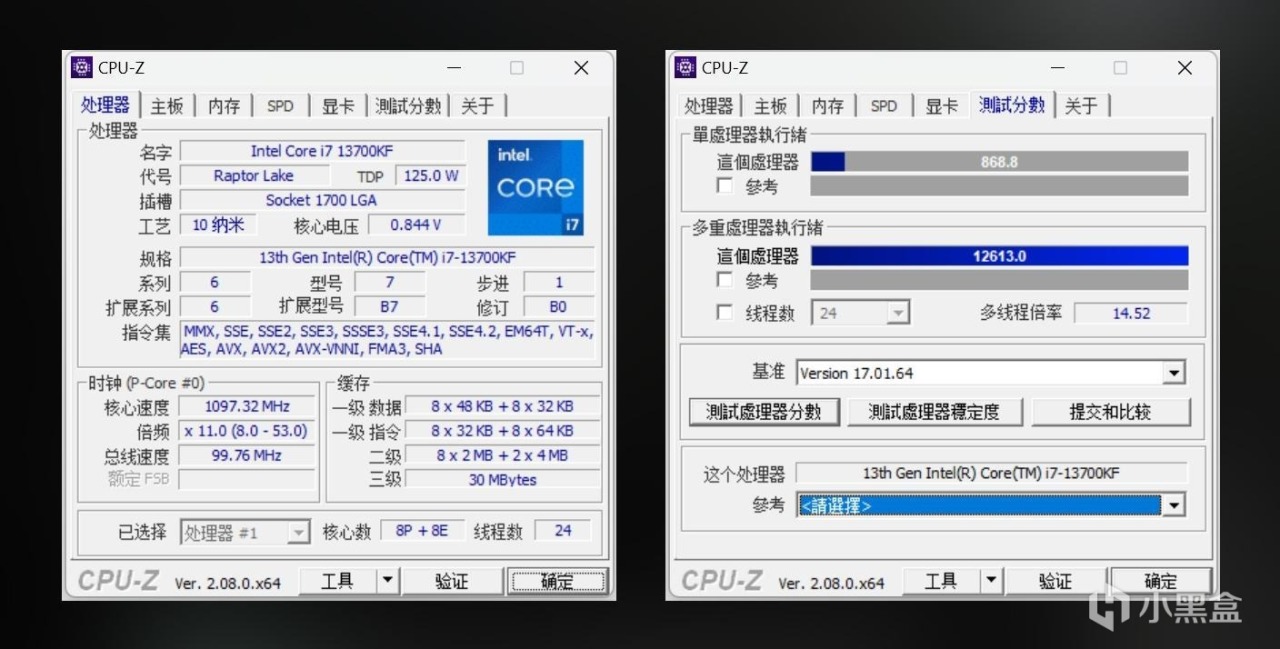Click 核心数 value 8P + 8E
The height and width of the screenshot is (649, 1280).
point(421,531)
